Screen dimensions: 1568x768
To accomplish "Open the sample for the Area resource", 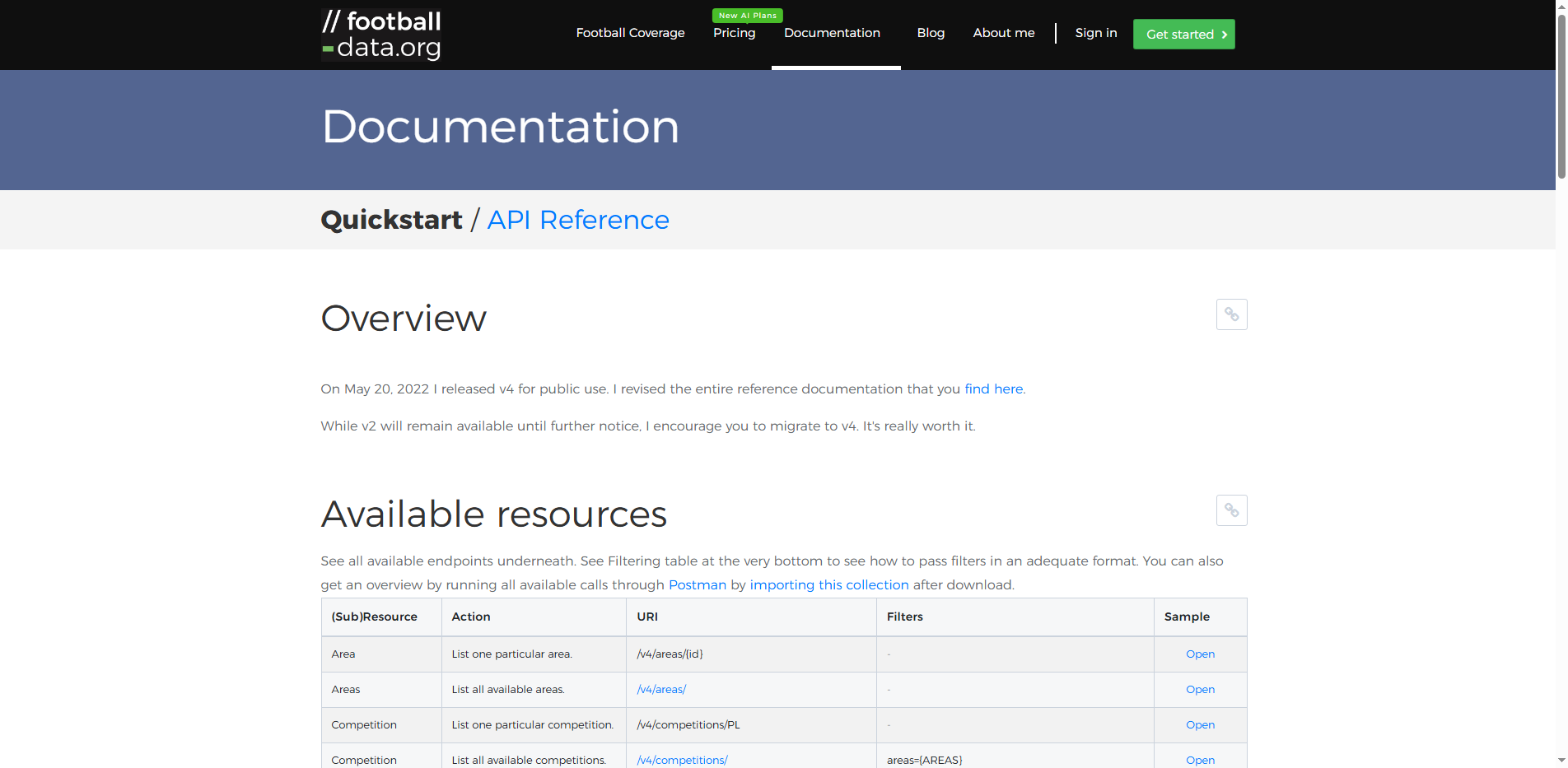I will [x=1200, y=654].
